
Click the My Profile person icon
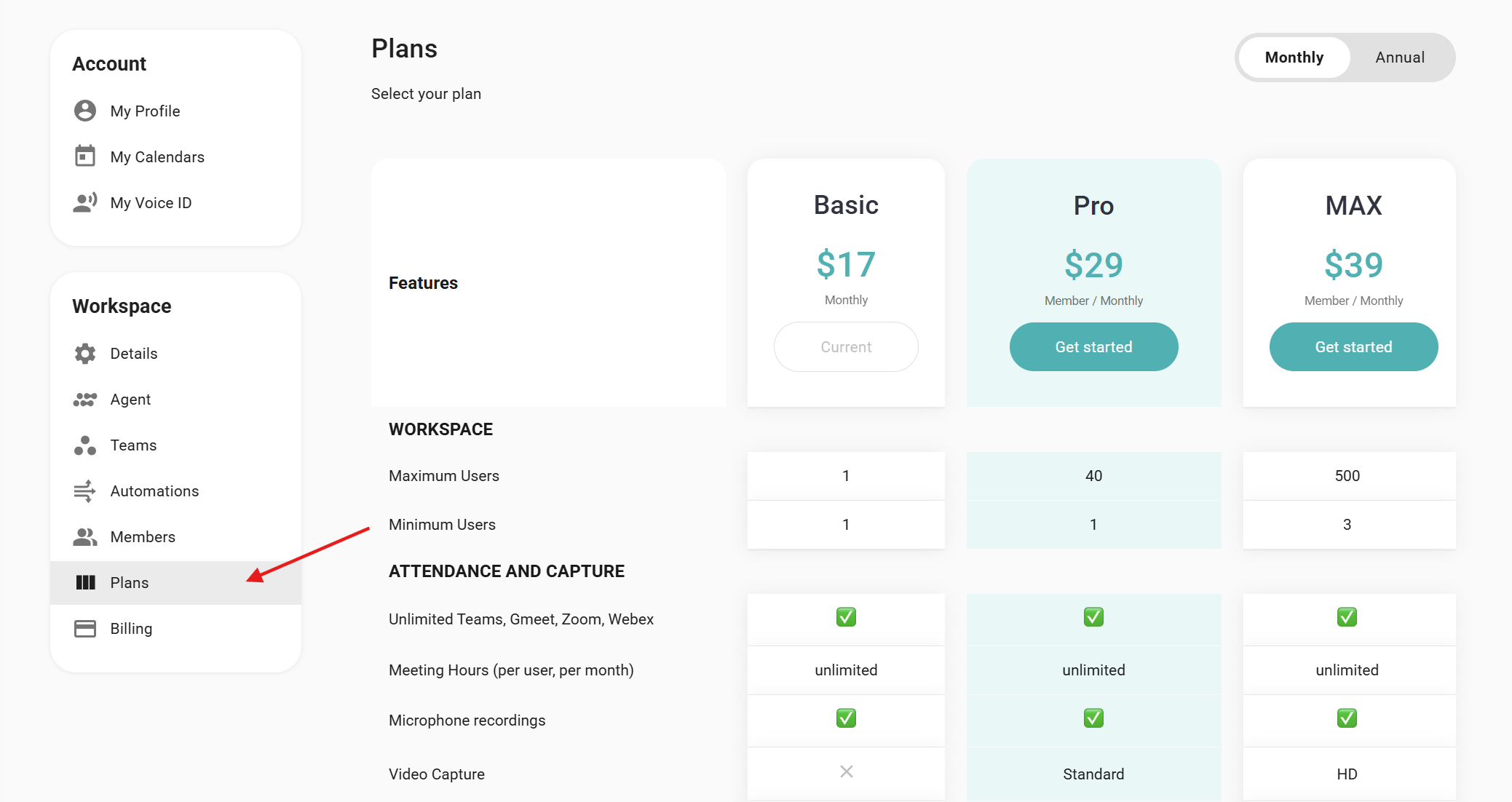click(x=85, y=111)
